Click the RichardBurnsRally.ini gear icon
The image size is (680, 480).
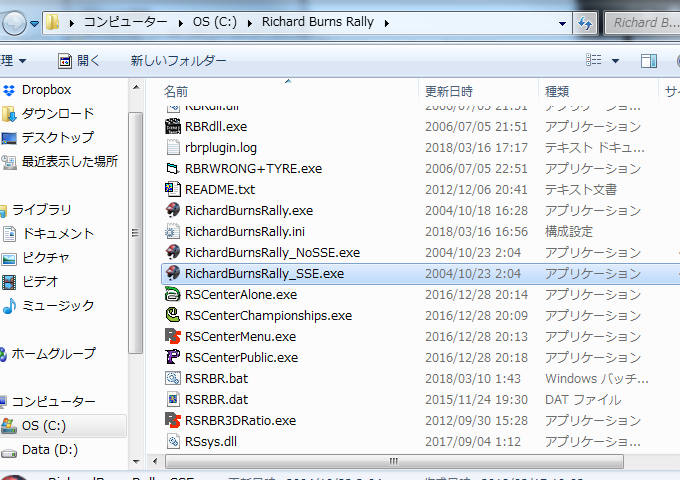[173, 232]
